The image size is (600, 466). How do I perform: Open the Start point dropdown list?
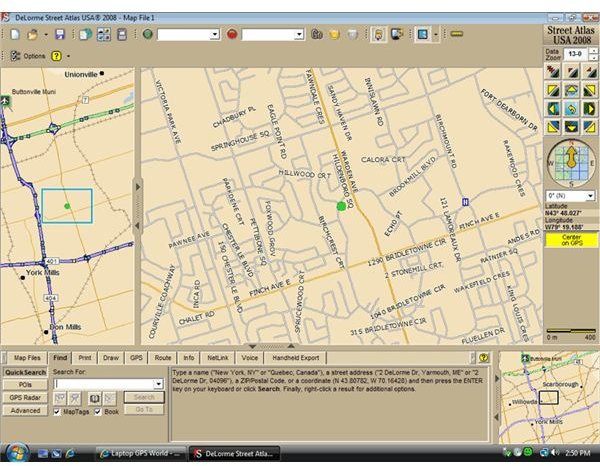point(215,35)
